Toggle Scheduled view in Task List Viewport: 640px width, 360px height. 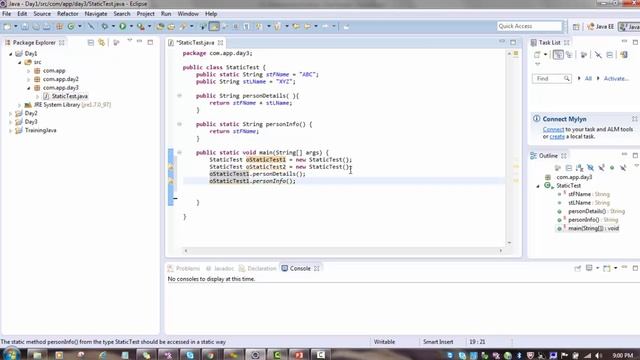[569, 55]
